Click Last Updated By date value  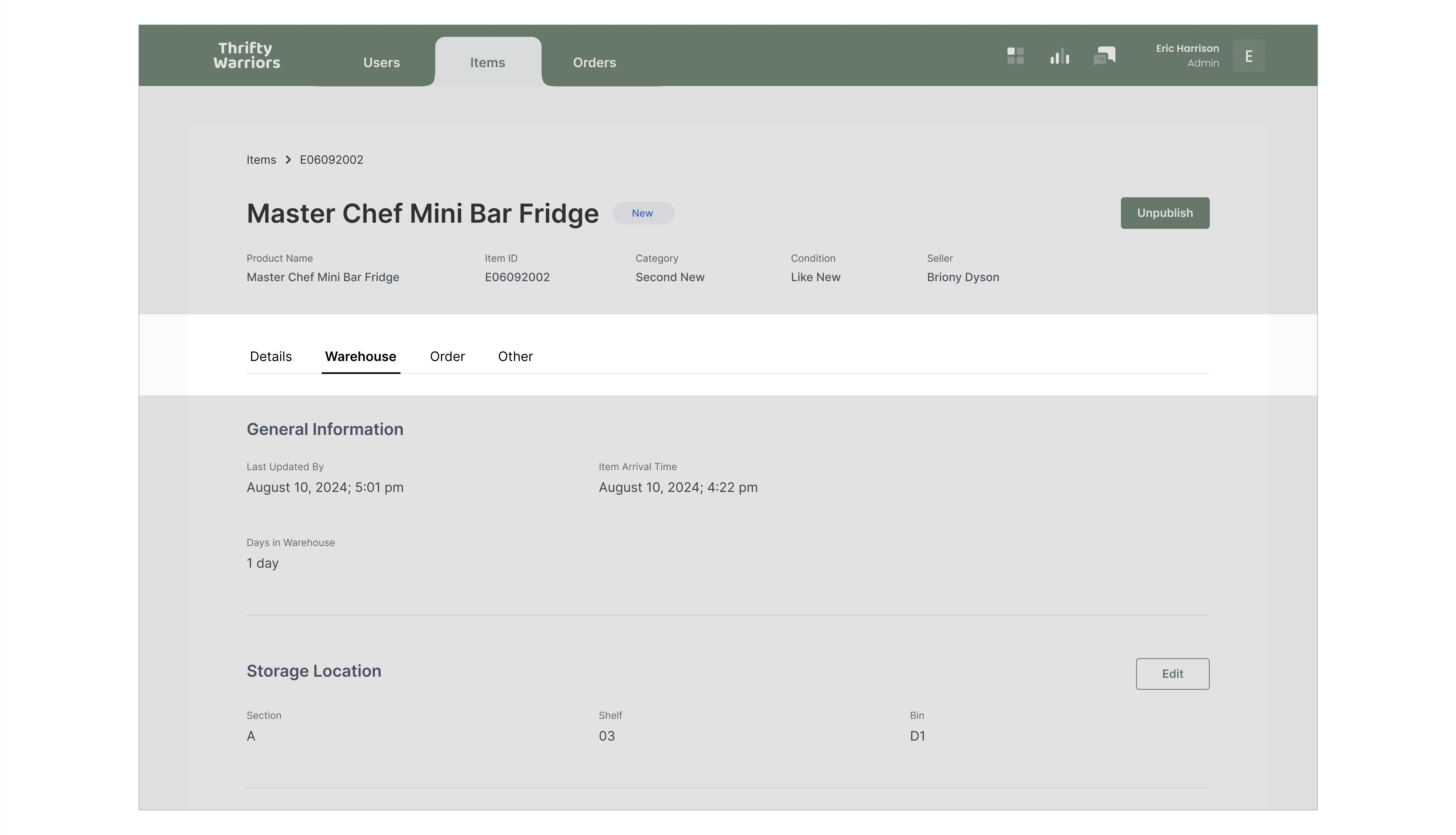click(x=325, y=487)
